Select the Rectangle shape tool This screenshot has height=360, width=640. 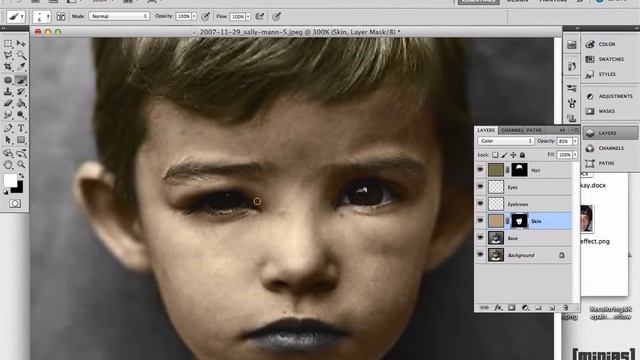pyautogui.click(x=21, y=140)
